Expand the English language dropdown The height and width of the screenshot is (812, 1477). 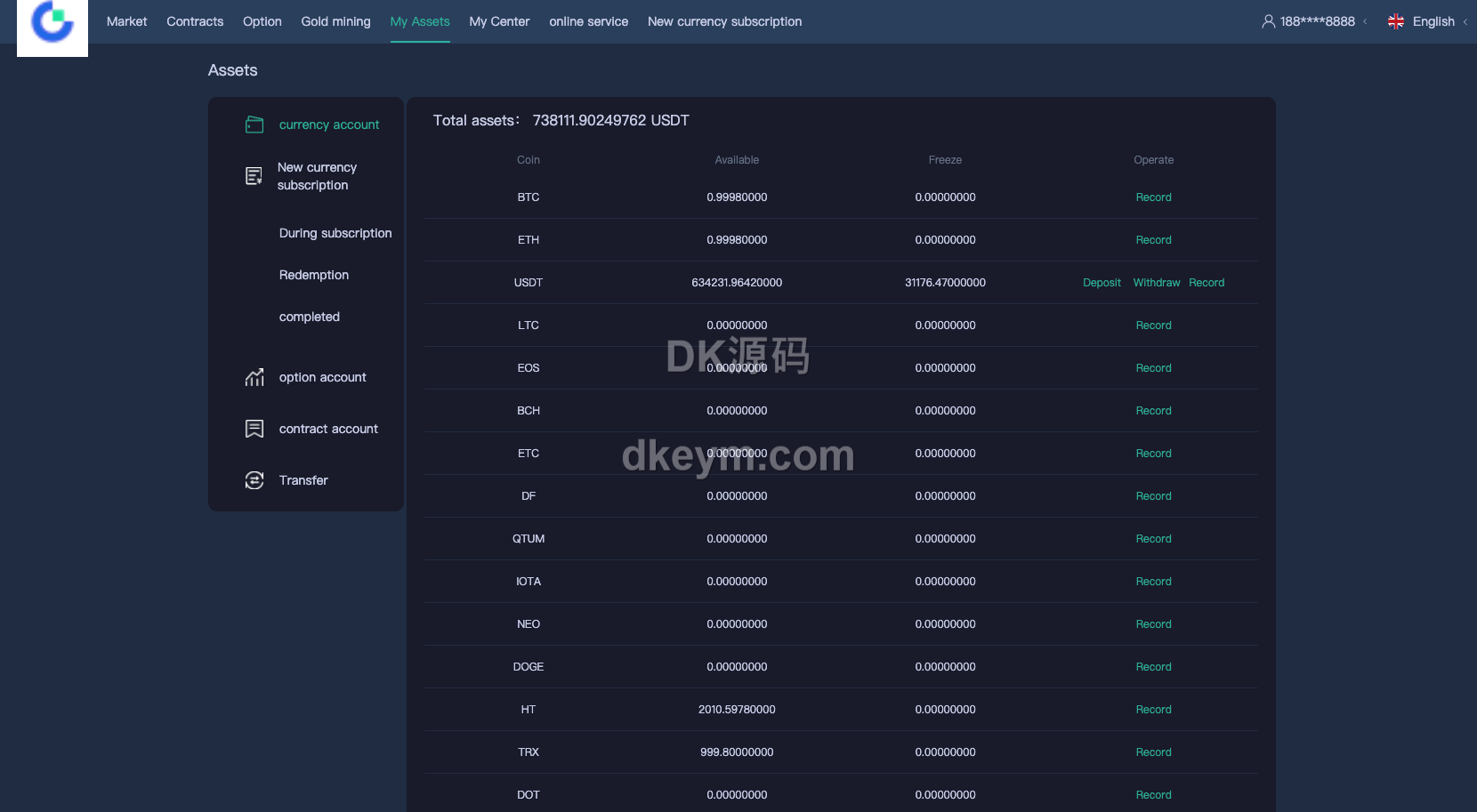pos(1465,21)
